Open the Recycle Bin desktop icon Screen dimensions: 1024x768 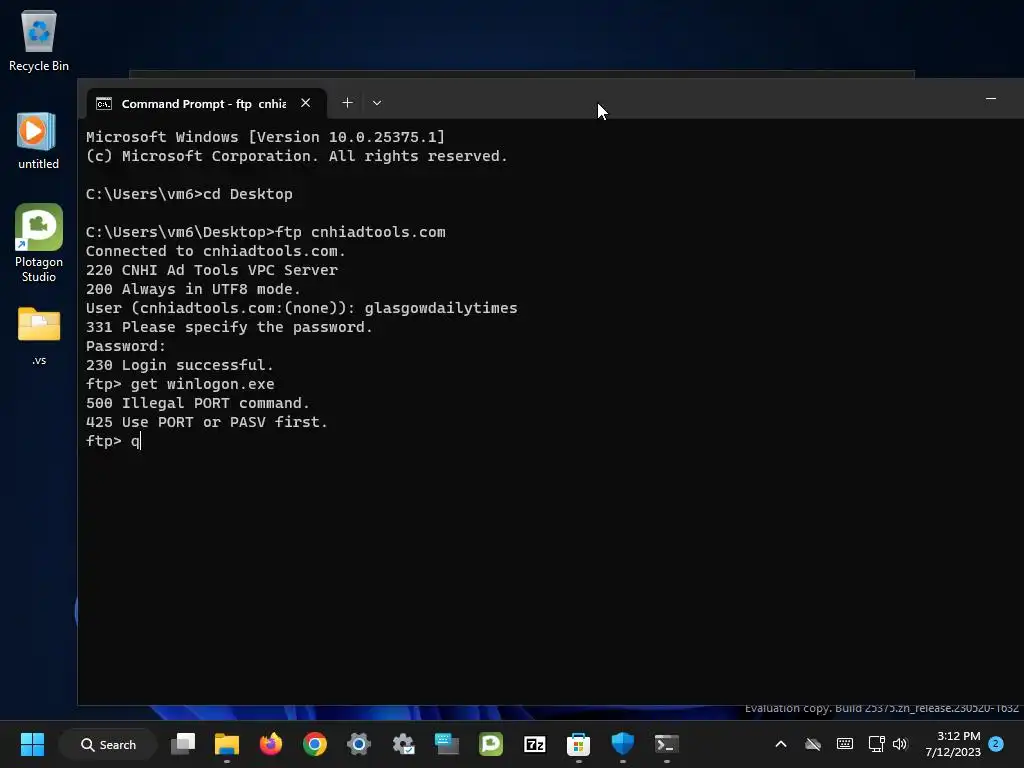[39, 40]
